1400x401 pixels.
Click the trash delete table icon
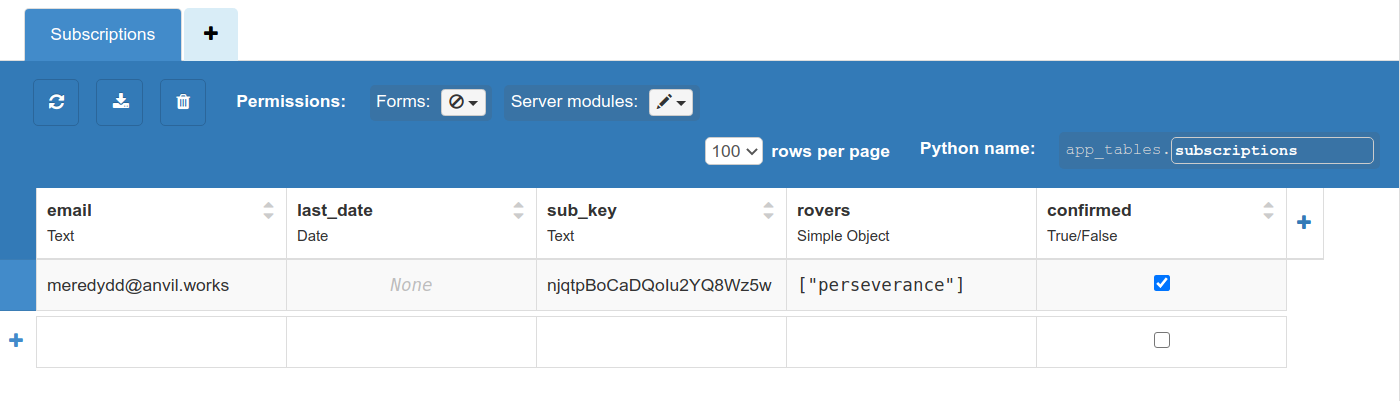tap(183, 102)
